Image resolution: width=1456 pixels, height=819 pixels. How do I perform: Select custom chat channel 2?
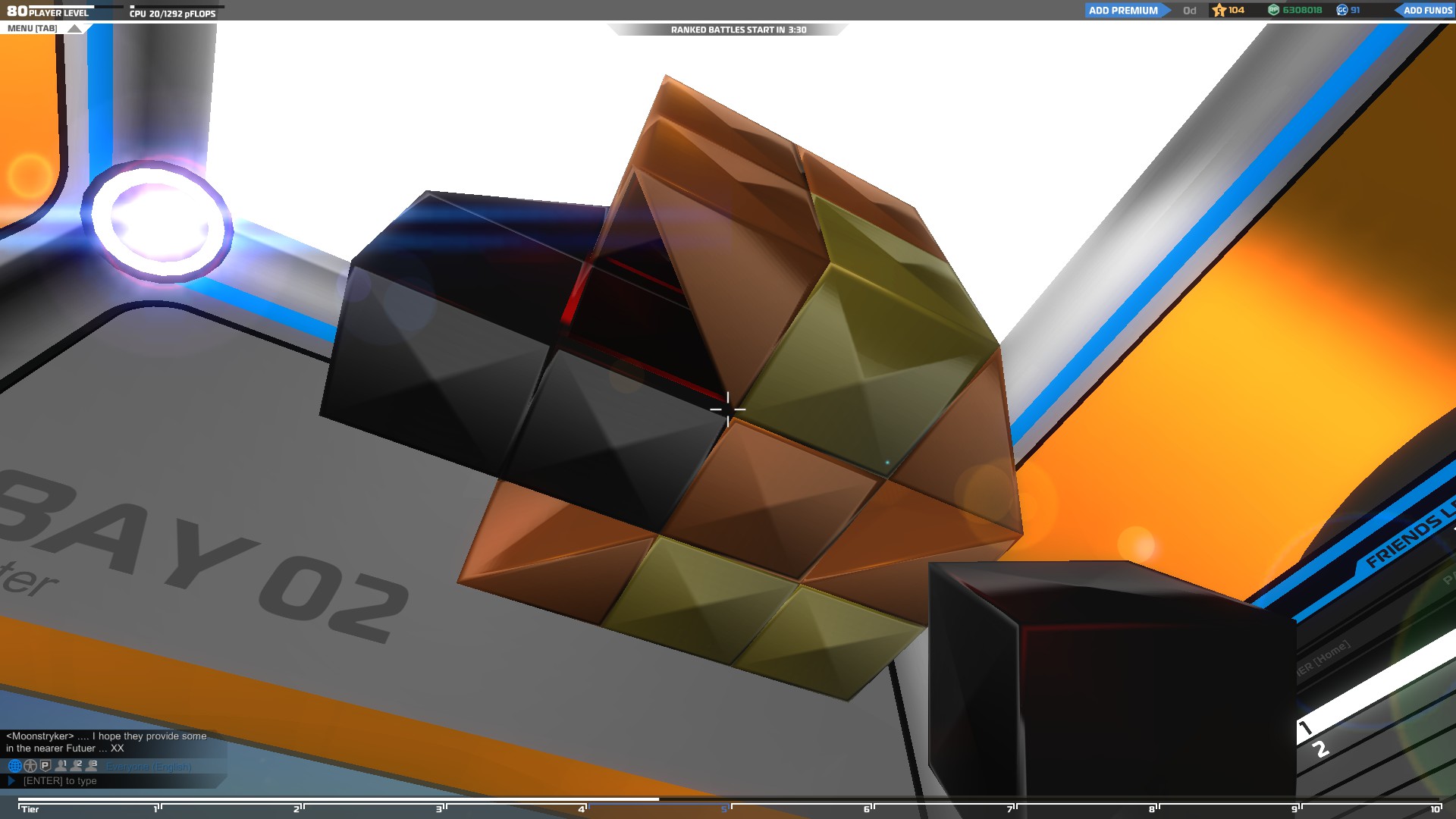tap(77, 766)
